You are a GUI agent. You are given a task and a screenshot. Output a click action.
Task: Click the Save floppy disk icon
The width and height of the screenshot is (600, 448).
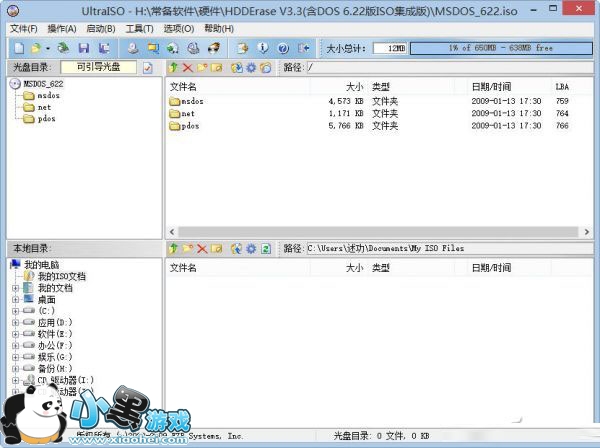pyautogui.click(x=83, y=48)
